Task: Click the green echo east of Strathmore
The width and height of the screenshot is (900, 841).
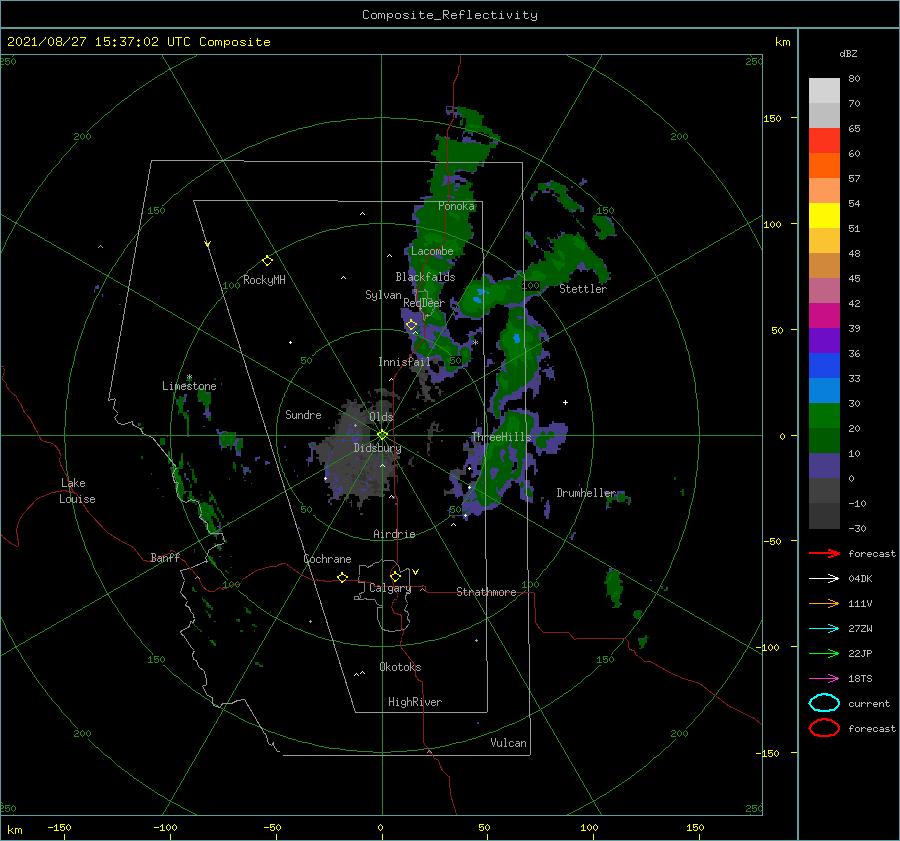Action: 614,586
